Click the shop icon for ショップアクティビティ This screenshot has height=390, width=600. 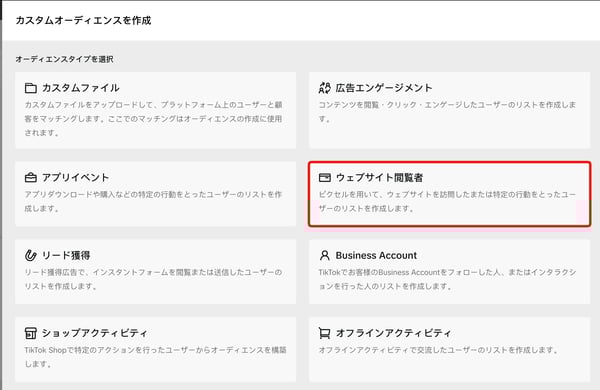click(31, 333)
